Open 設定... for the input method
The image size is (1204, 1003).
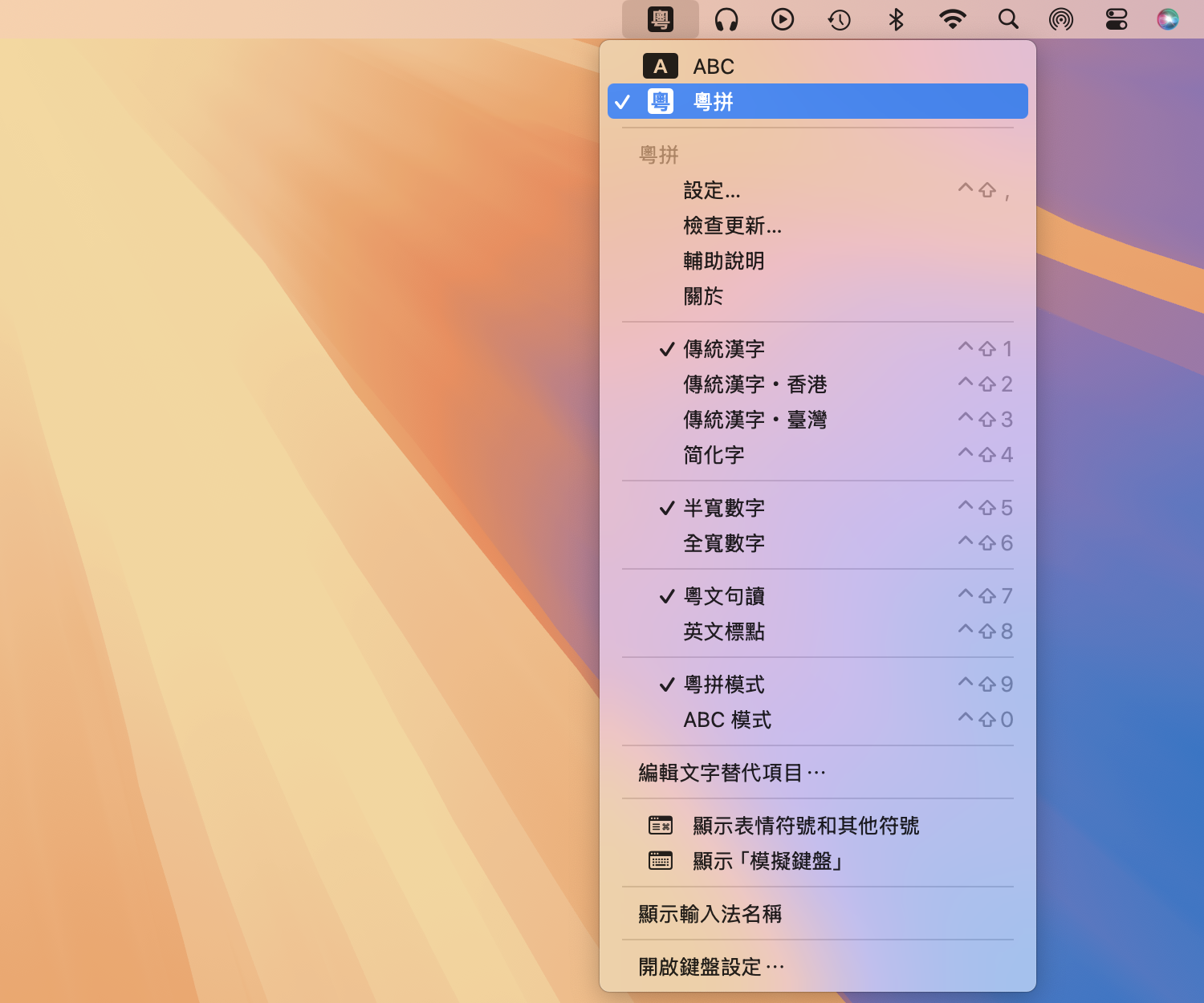tap(710, 190)
